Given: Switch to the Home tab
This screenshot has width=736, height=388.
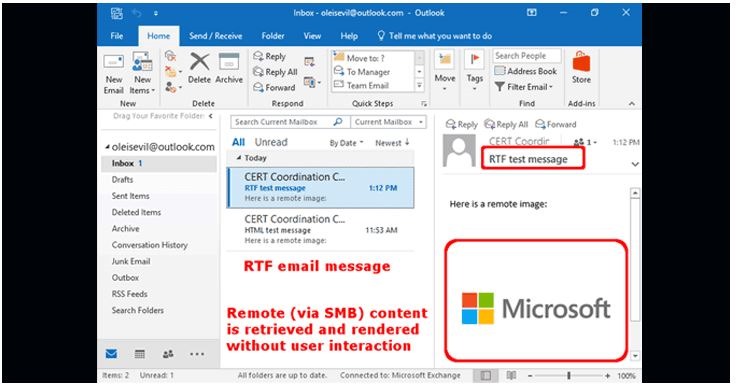Looking at the screenshot, I should tap(159, 36).
